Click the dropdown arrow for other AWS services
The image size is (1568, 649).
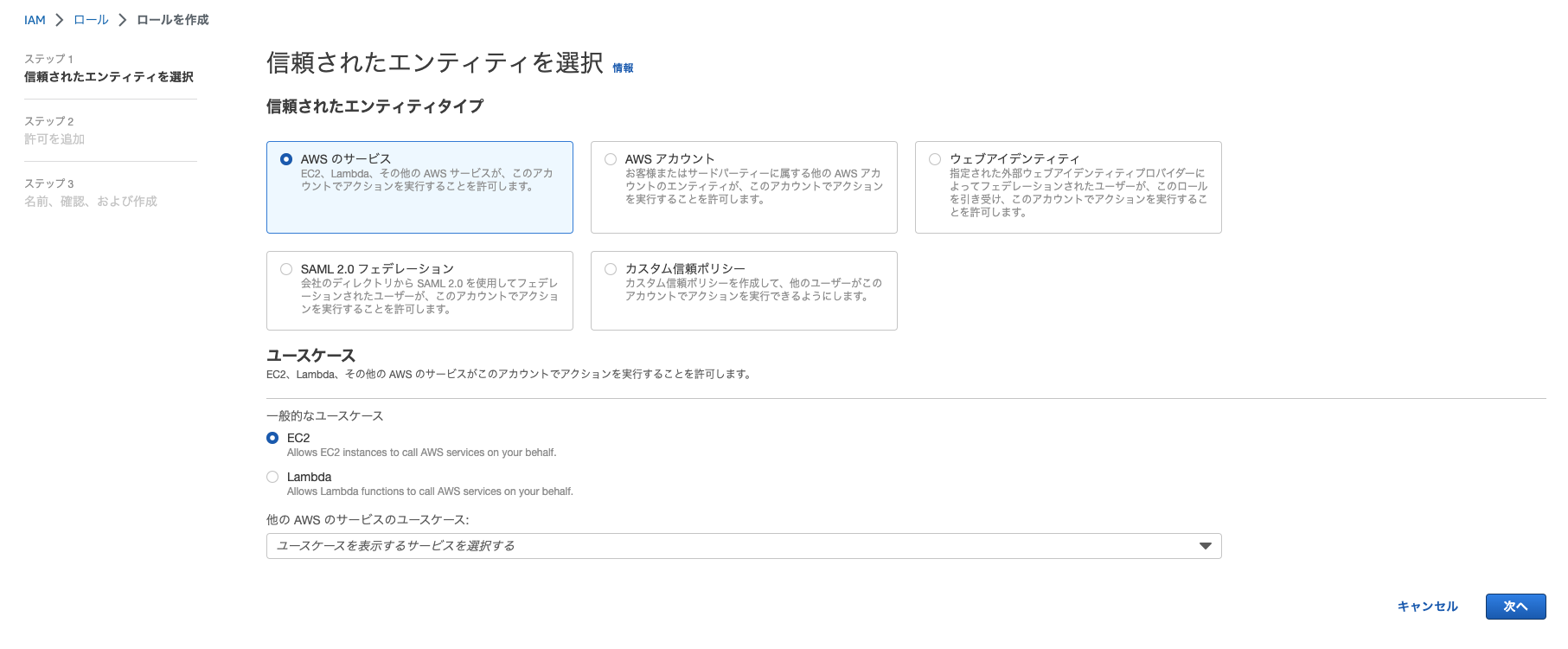1205,546
